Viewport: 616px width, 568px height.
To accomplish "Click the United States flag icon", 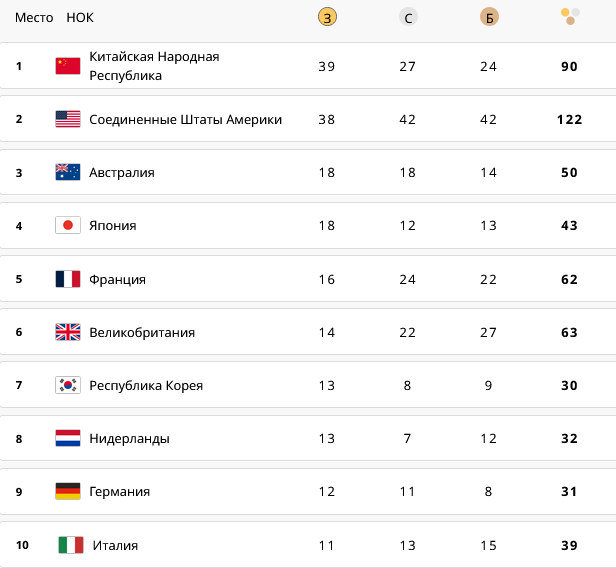I will pyautogui.click(x=68, y=119).
